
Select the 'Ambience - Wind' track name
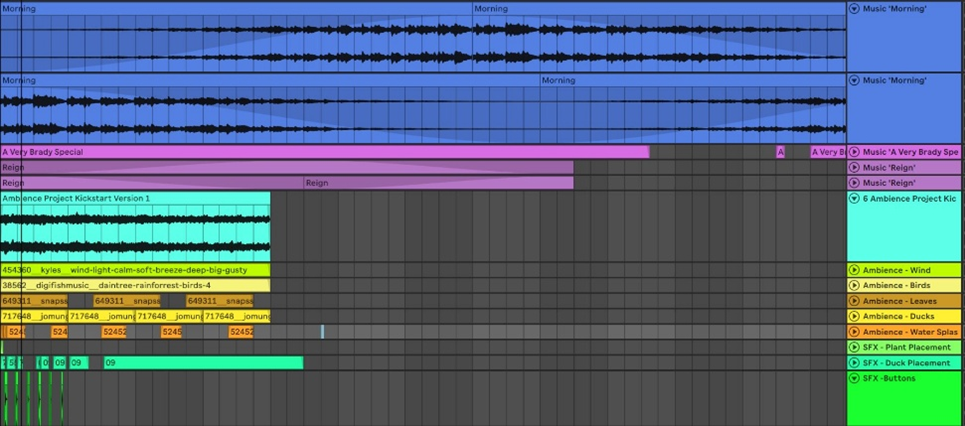[897, 270]
